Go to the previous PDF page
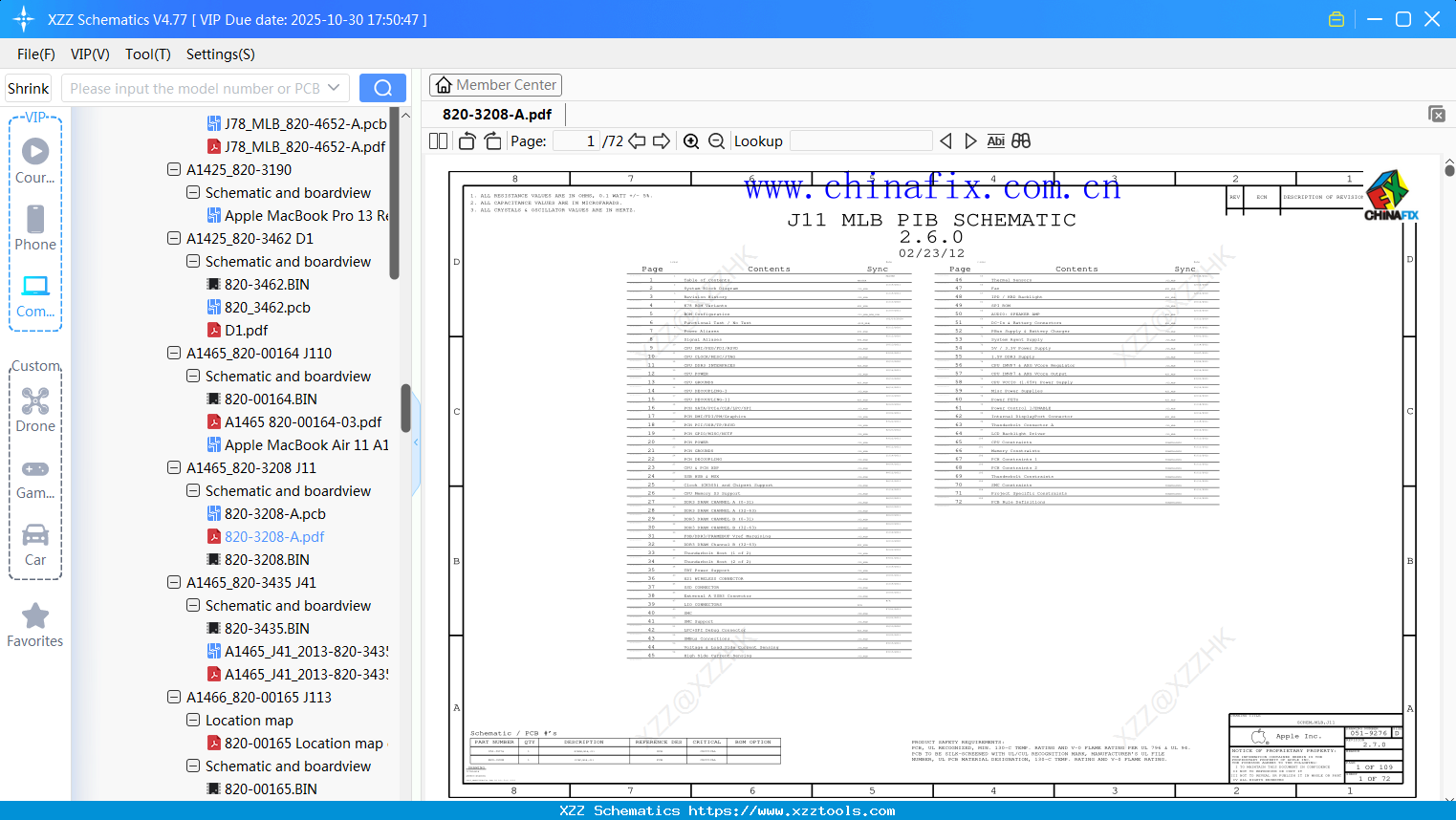 [637, 140]
